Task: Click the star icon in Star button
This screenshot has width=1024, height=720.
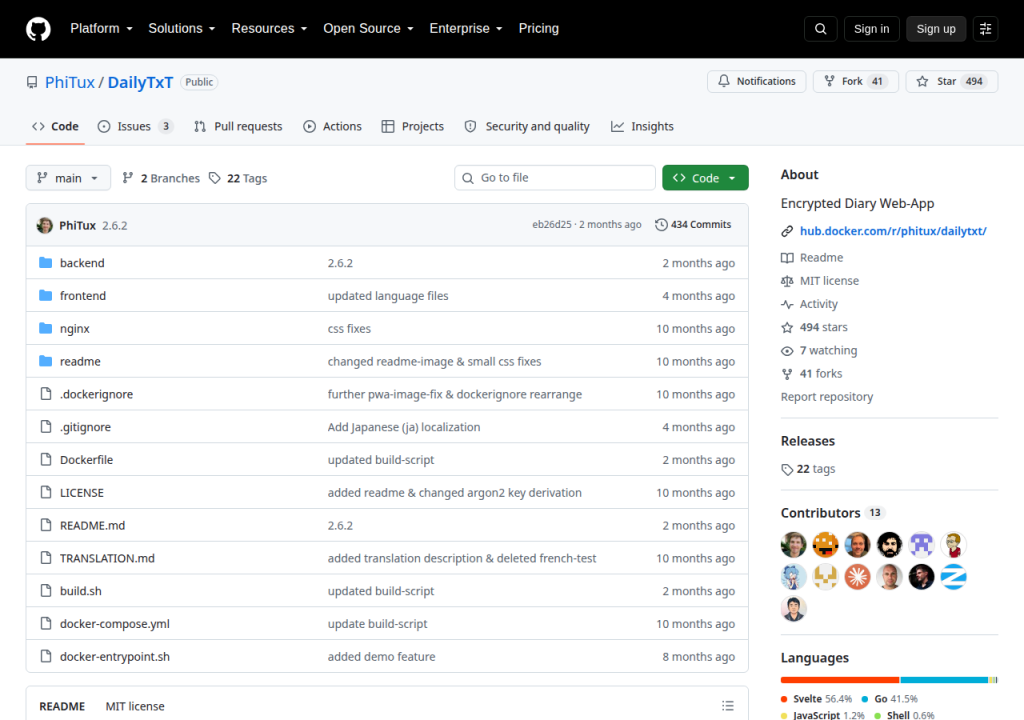Action: [x=922, y=81]
